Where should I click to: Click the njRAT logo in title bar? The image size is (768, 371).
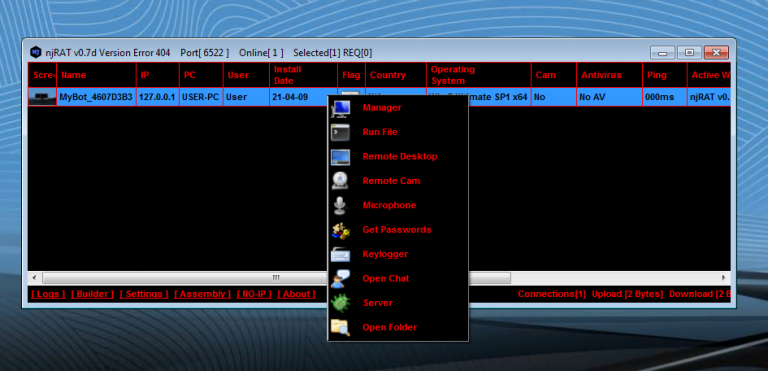point(35,52)
